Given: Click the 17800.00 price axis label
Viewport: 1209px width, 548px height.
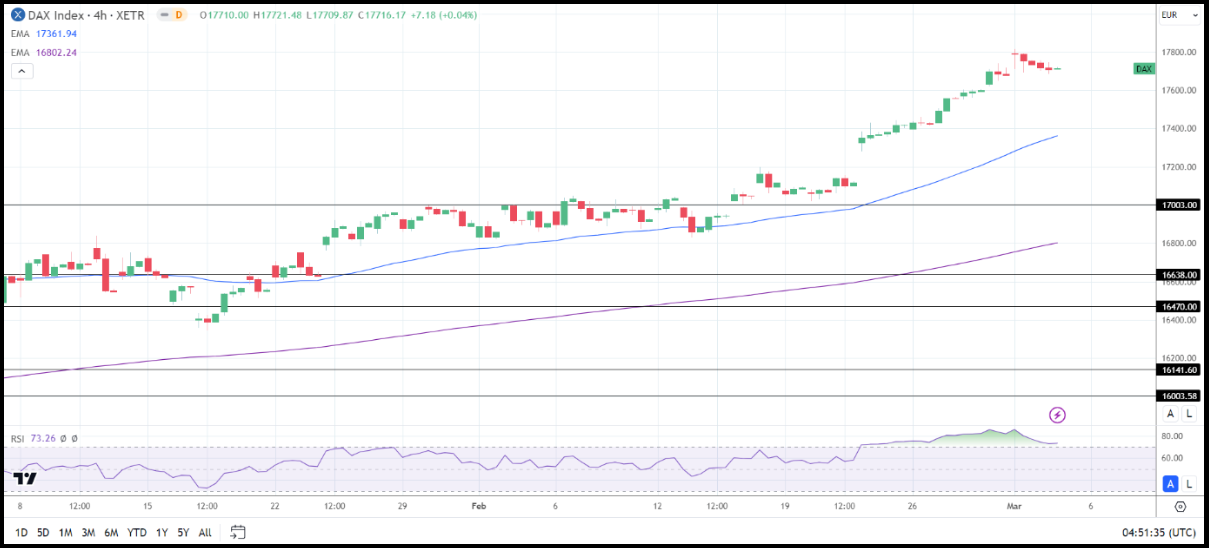Looking at the screenshot, I should pyautogui.click(x=1179, y=52).
